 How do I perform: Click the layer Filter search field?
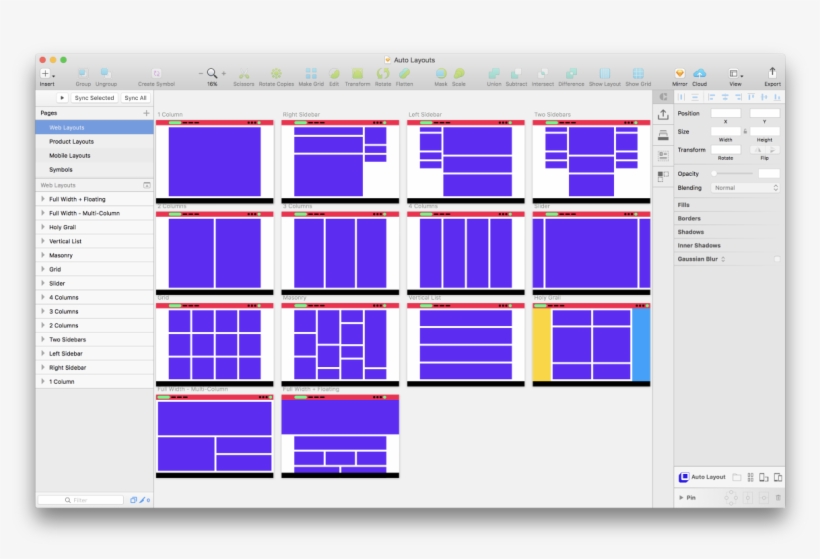point(81,500)
